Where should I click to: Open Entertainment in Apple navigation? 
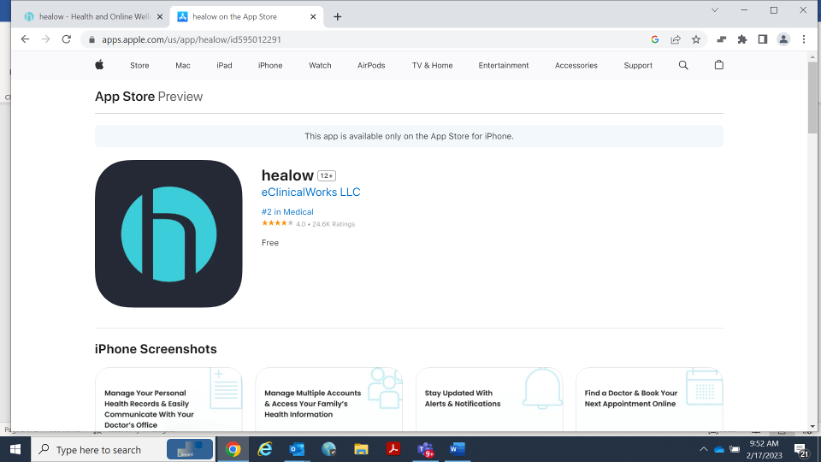503,66
